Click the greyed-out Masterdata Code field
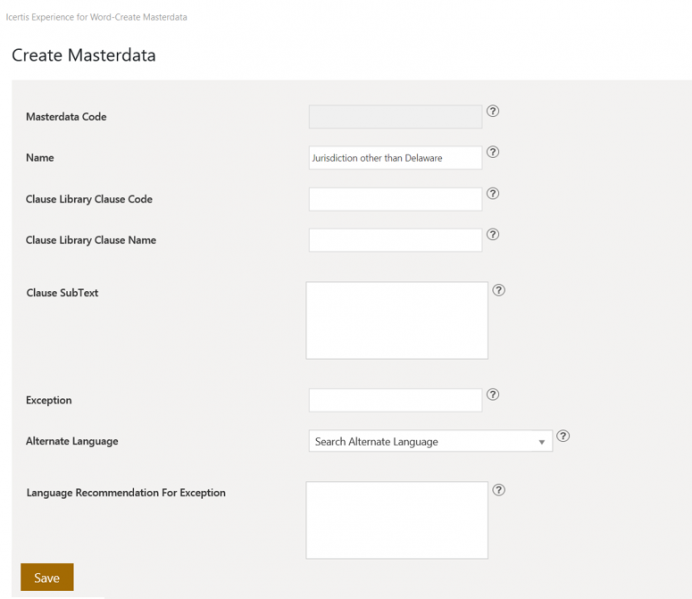692x599 pixels. tap(395, 117)
